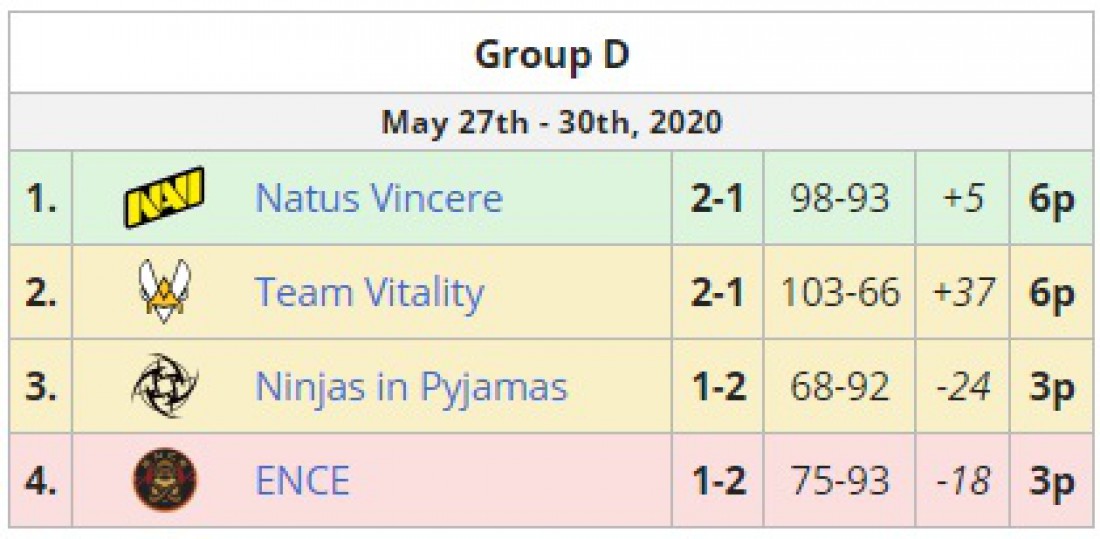1100x539 pixels.
Task: Open the ENCE team link
Action: point(302,481)
